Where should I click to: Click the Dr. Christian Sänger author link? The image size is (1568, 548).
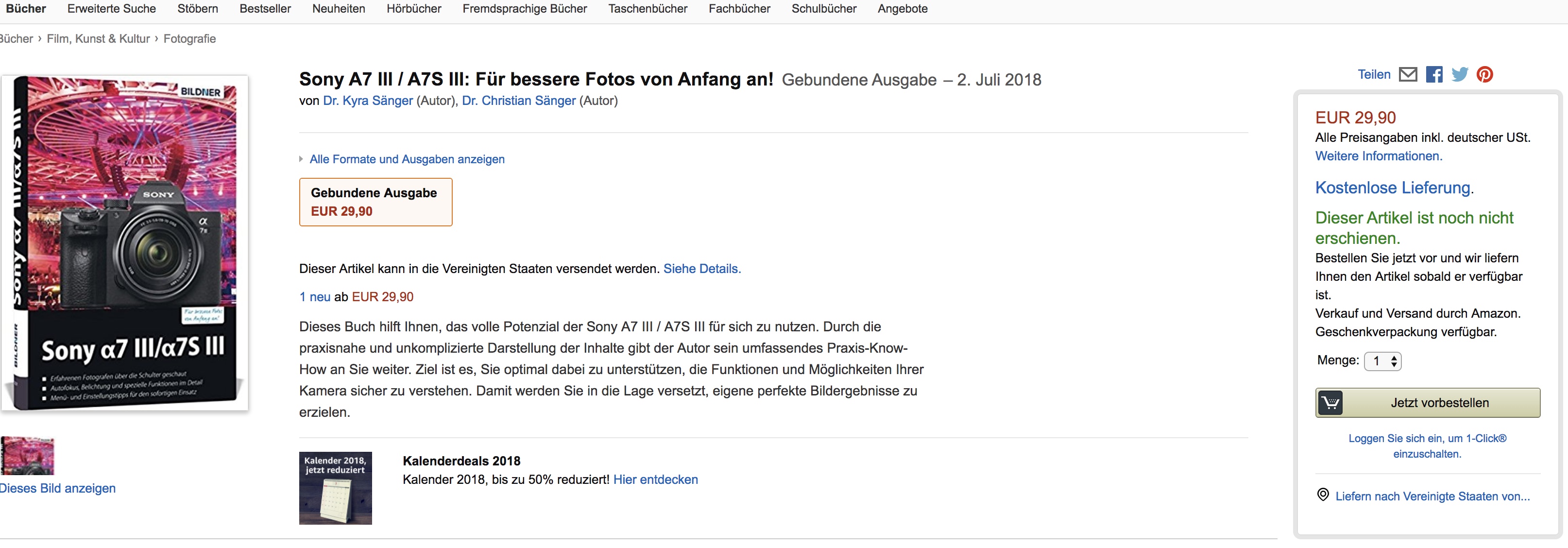click(519, 101)
